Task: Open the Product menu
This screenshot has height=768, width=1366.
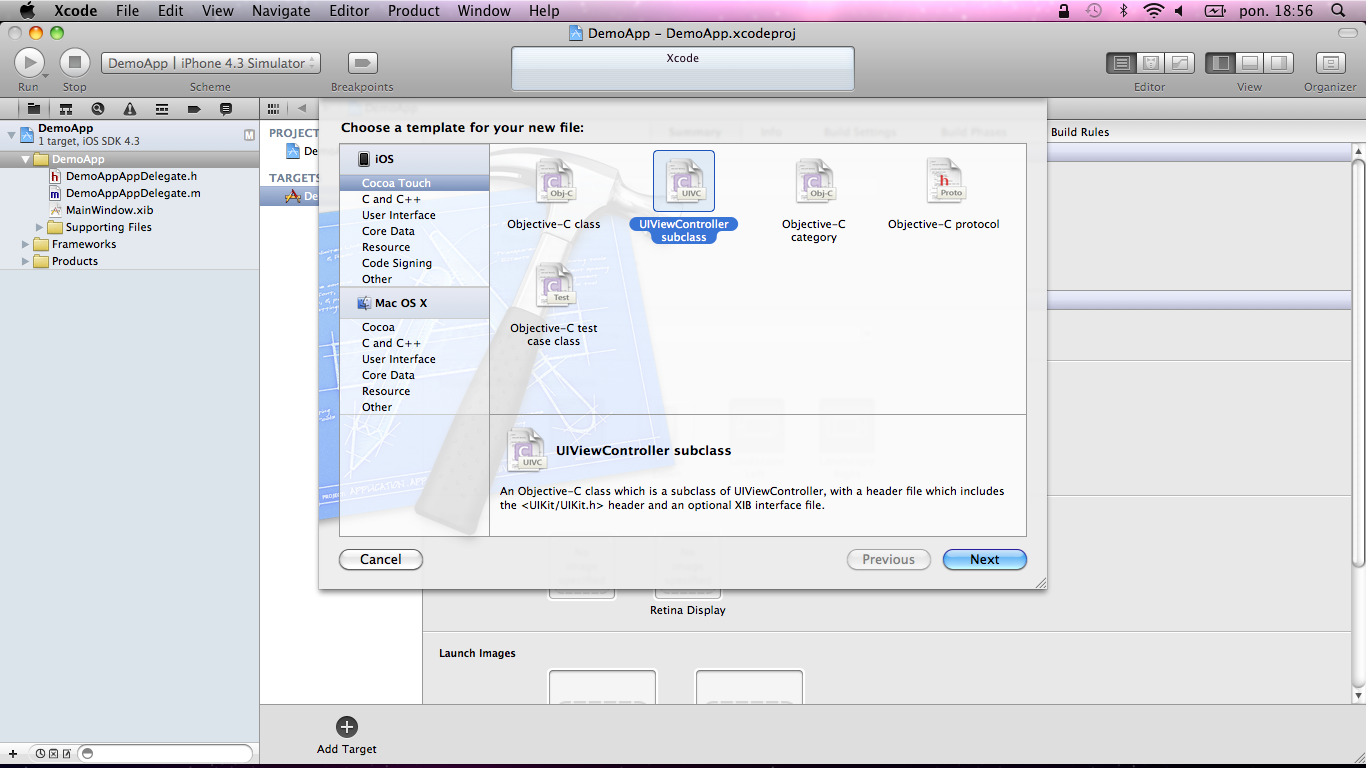Action: coord(413,11)
